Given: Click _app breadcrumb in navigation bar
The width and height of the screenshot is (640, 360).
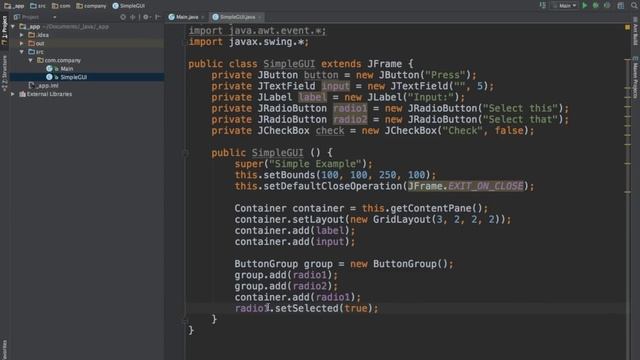Looking at the screenshot, I should (14, 6).
